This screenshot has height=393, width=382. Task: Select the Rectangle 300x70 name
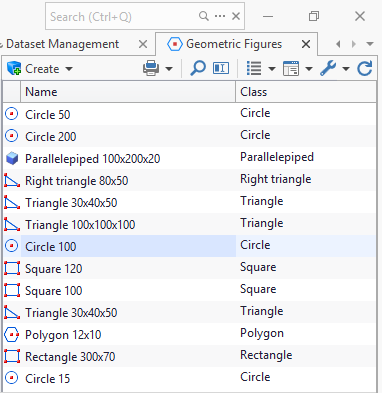[70, 357]
